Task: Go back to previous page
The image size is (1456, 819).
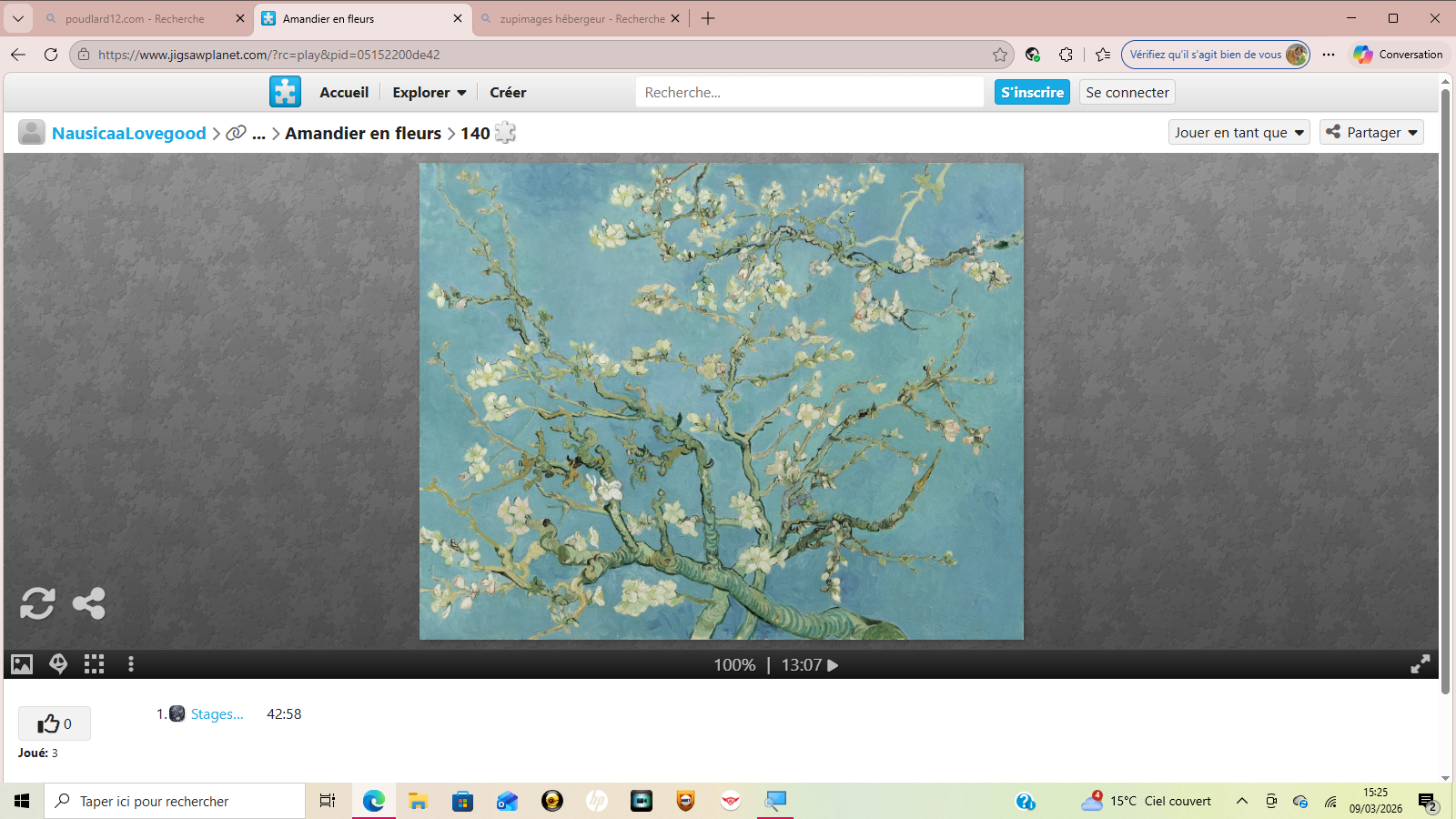Action: [18, 55]
